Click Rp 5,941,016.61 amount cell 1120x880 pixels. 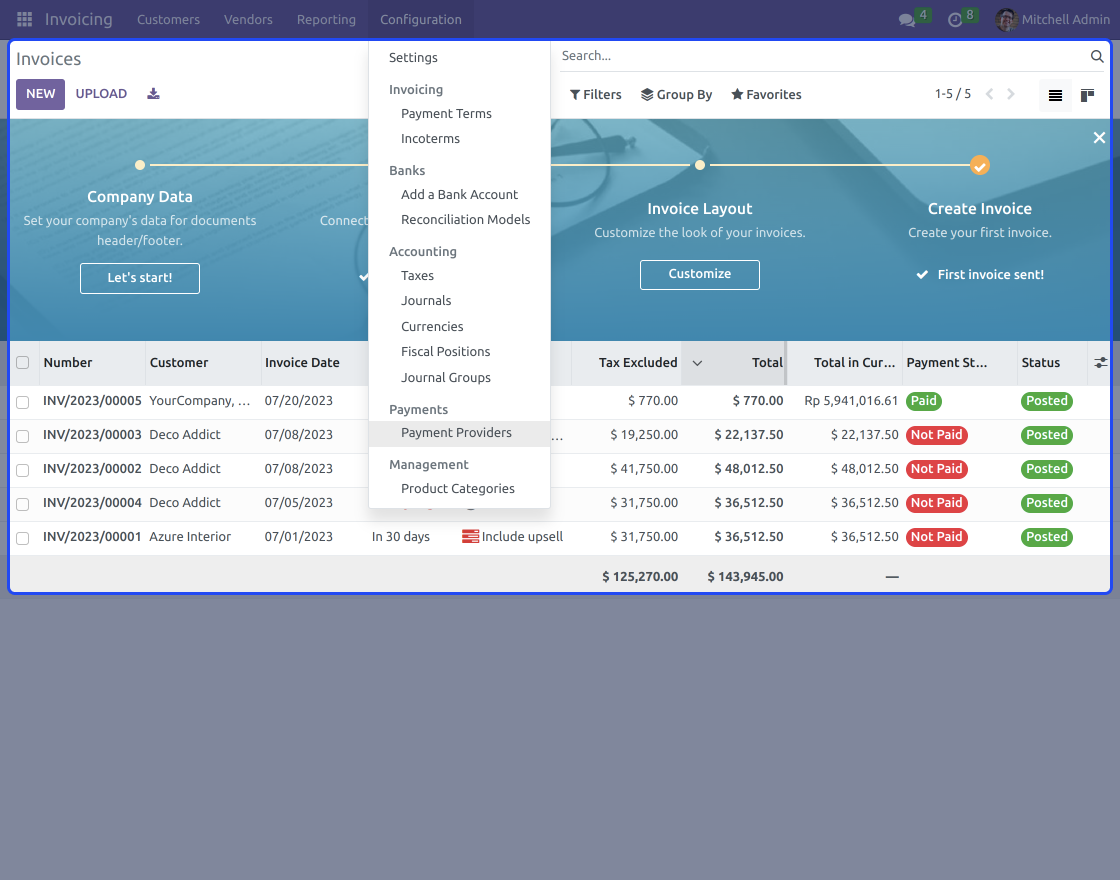click(851, 401)
